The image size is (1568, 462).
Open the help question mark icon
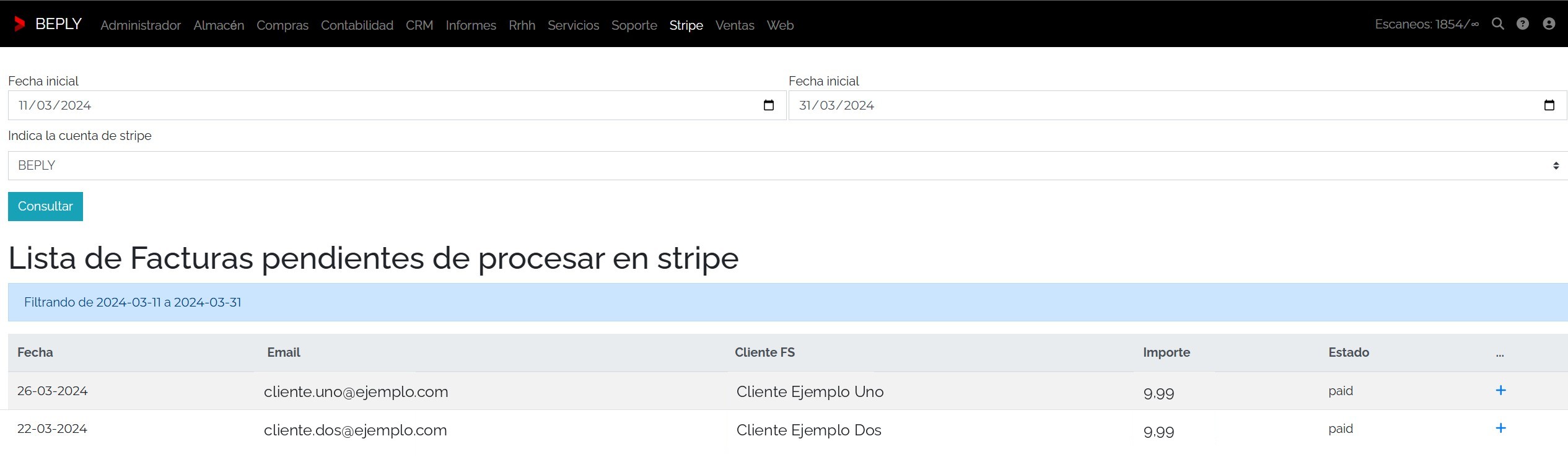point(1523,24)
